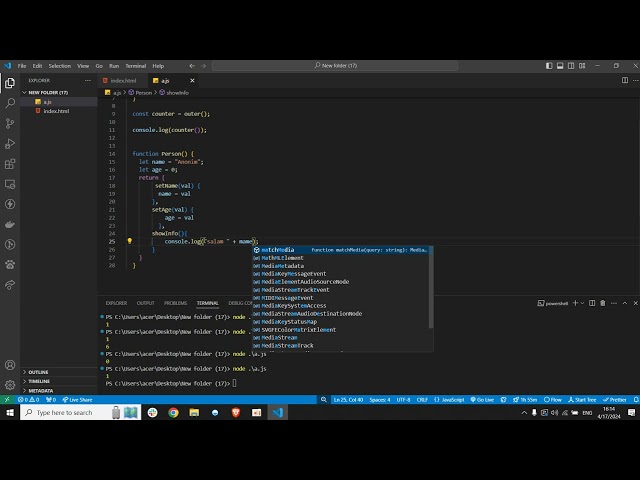Split the terminal panel
Screen dimensions: 640x480
[592, 303]
